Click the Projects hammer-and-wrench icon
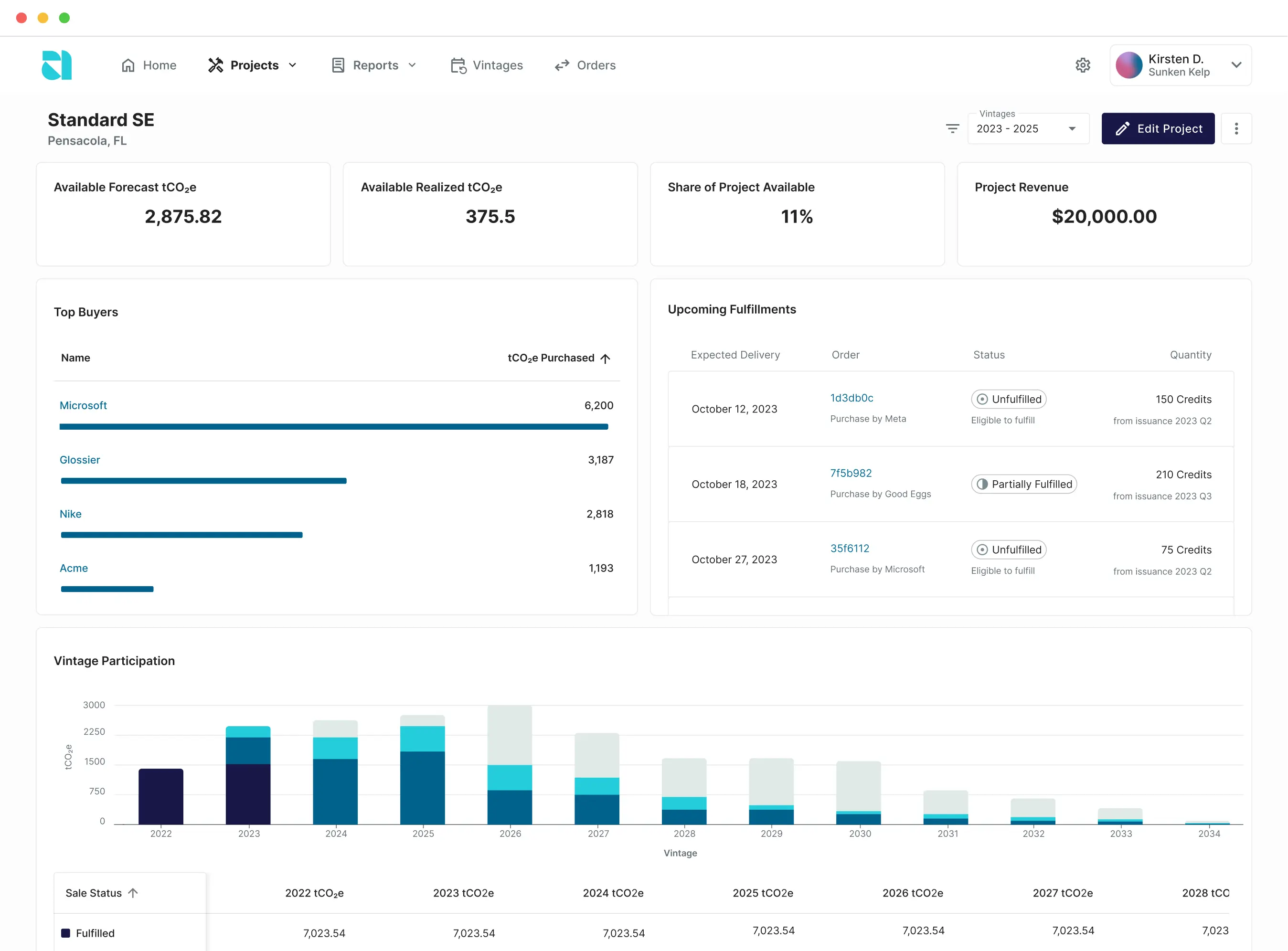The image size is (1288, 951). pyautogui.click(x=216, y=65)
